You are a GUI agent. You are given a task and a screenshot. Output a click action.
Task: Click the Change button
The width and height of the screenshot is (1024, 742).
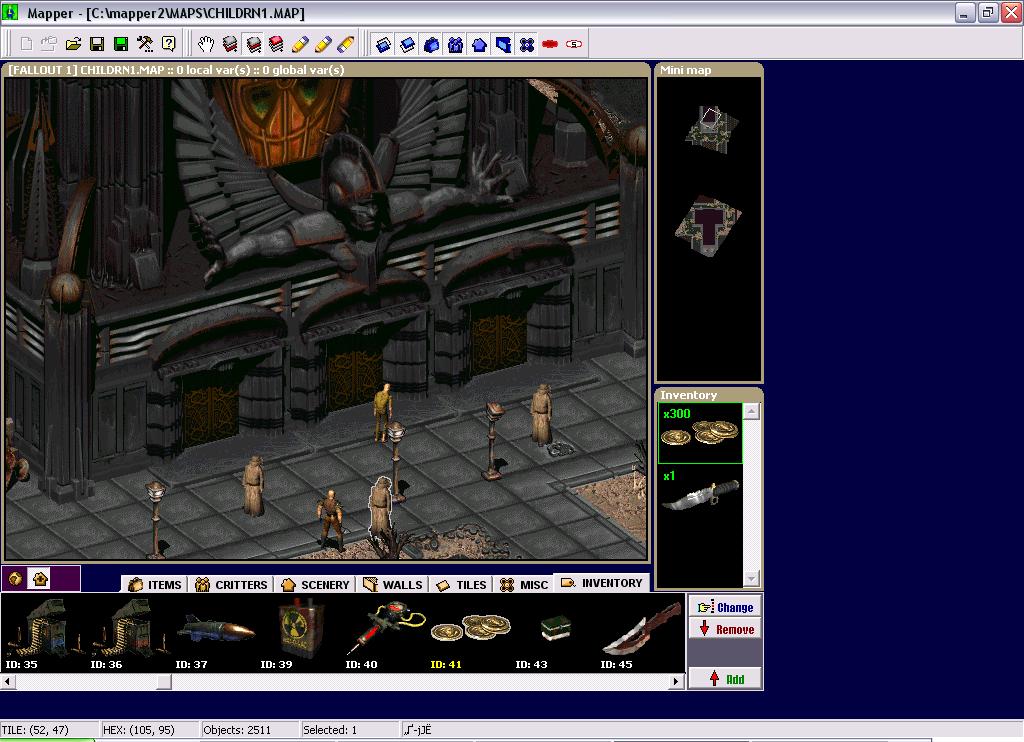[x=725, y=607]
